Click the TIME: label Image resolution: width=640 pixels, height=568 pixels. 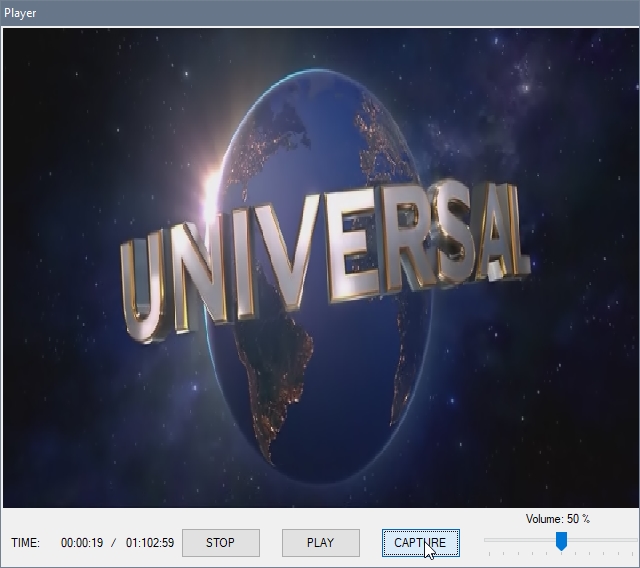point(25,543)
